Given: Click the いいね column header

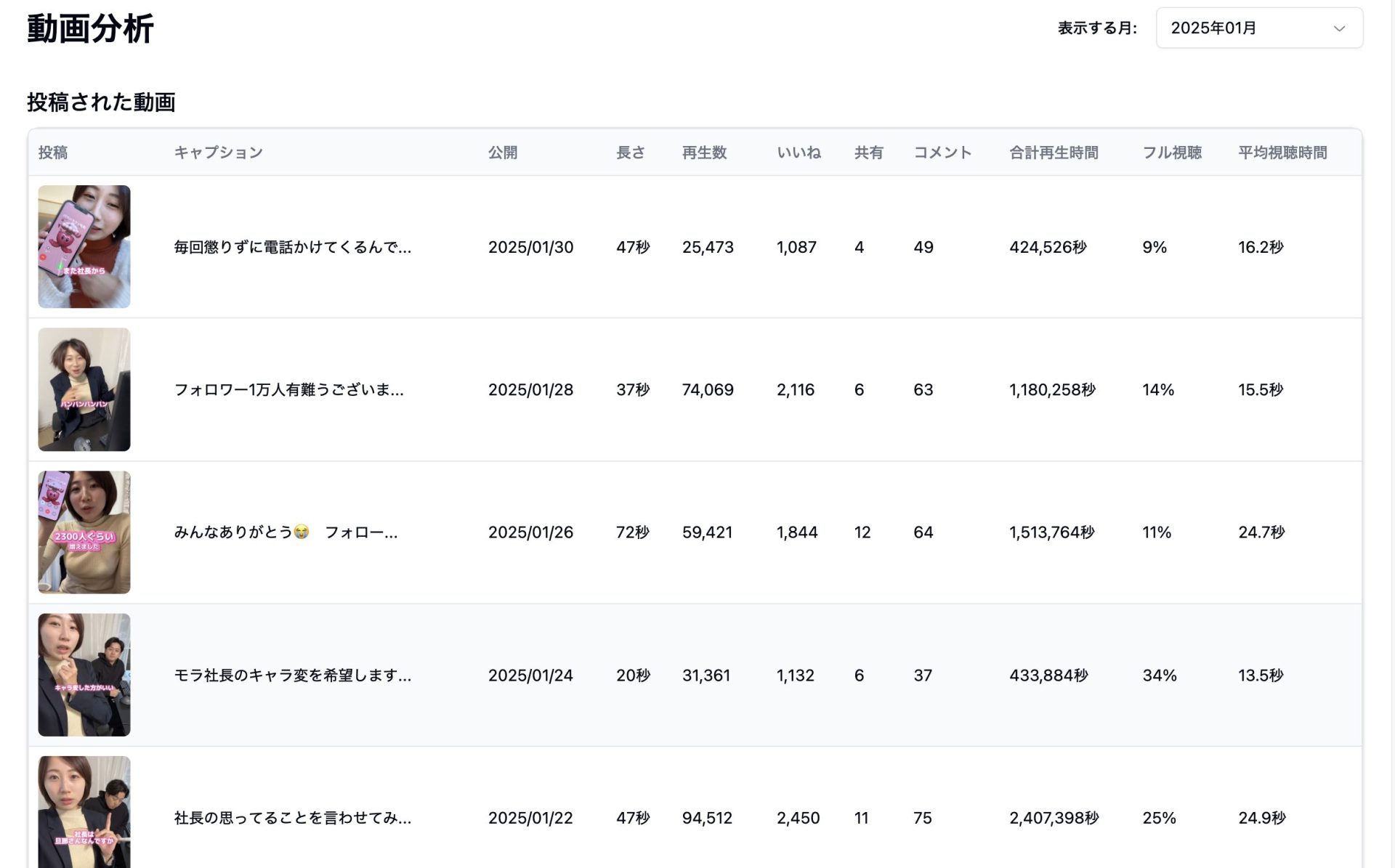Looking at the screenshot, I should tap(798, 153).
